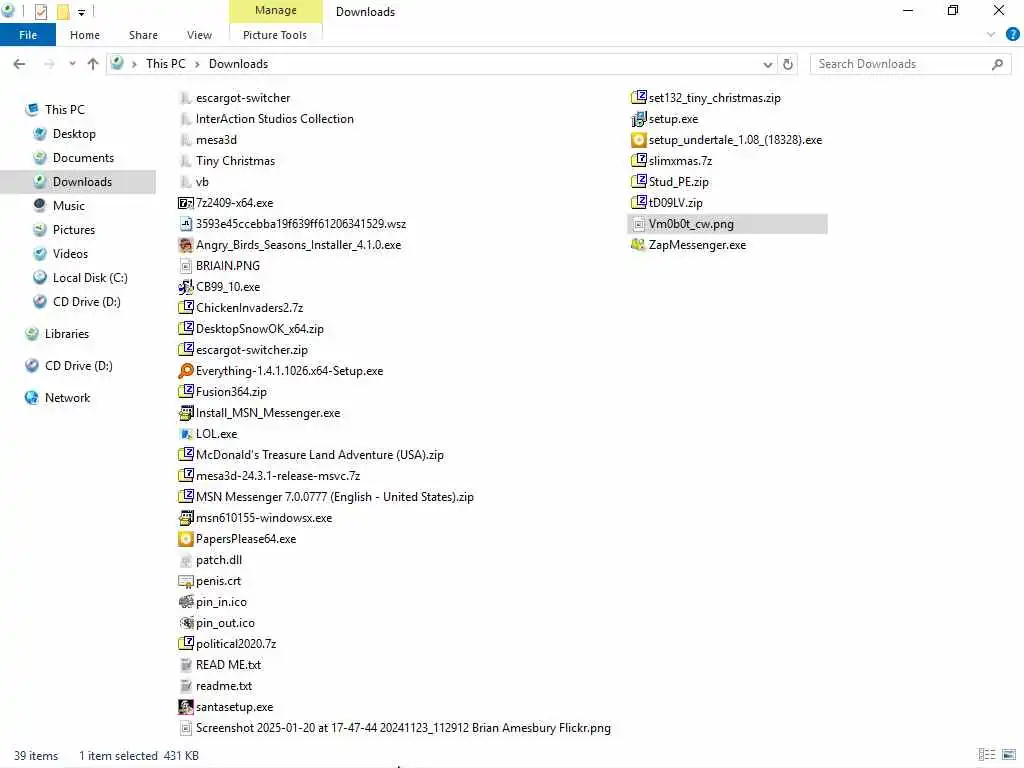Click the pin_in.ico file icon

click(185, 601)
